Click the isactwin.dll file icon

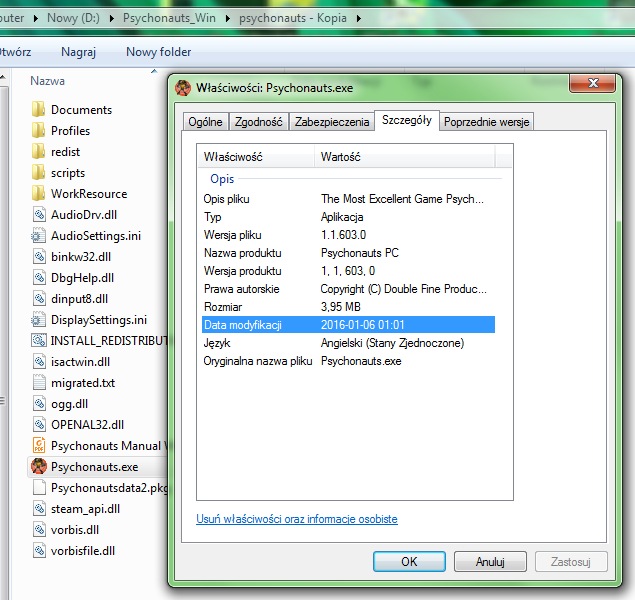39,362
